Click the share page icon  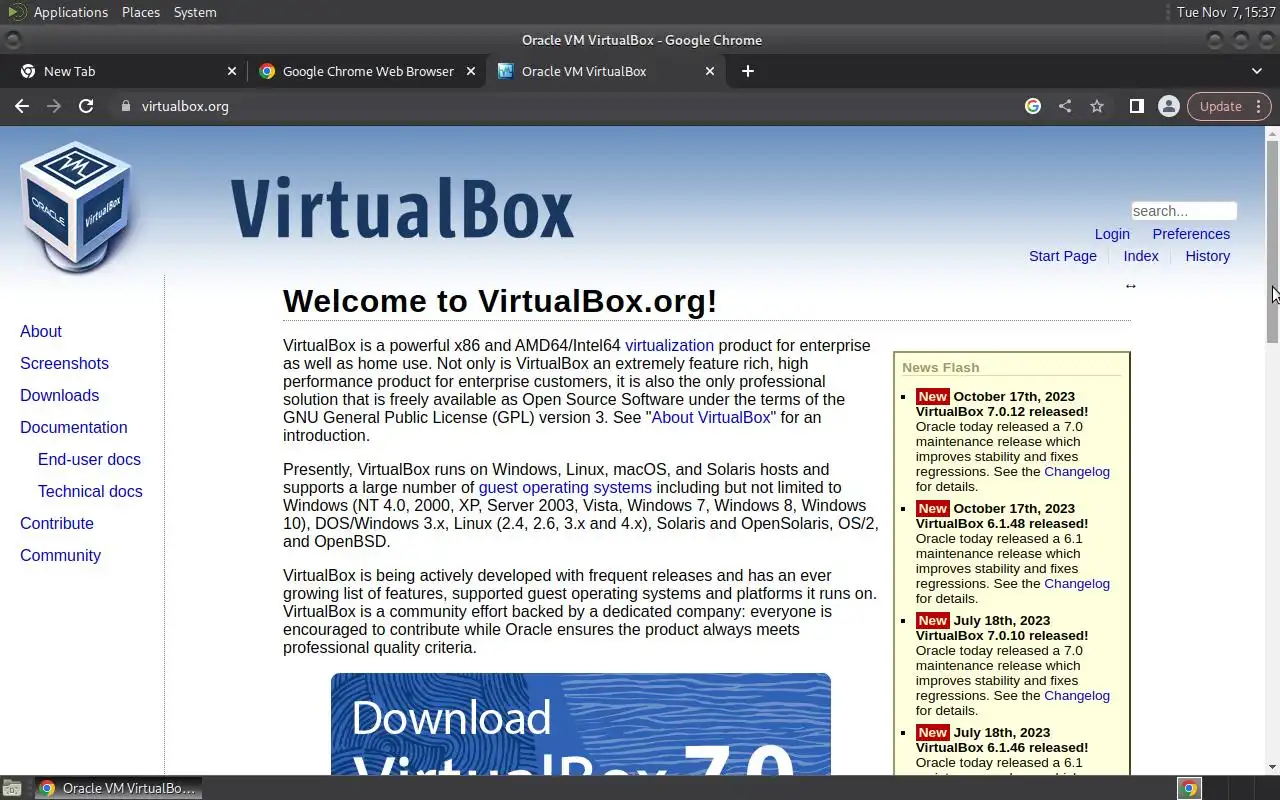(1065, 106)
